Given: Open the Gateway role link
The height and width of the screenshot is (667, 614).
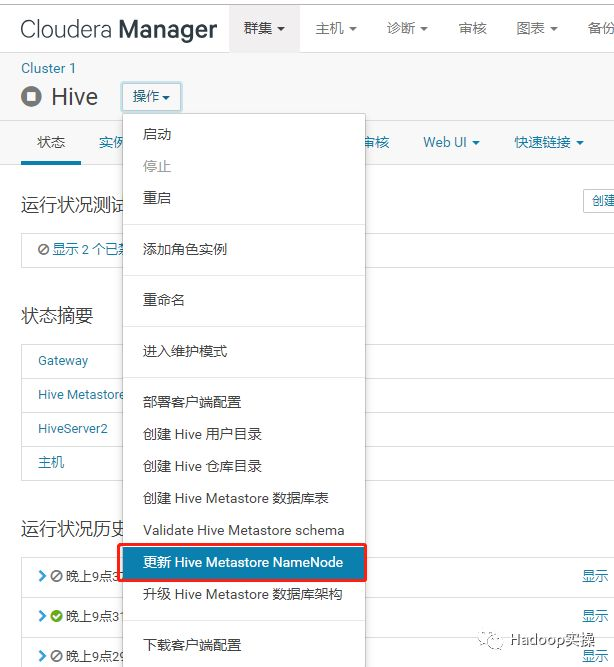Looking at the screenshot, I should (x=63, y=361).
